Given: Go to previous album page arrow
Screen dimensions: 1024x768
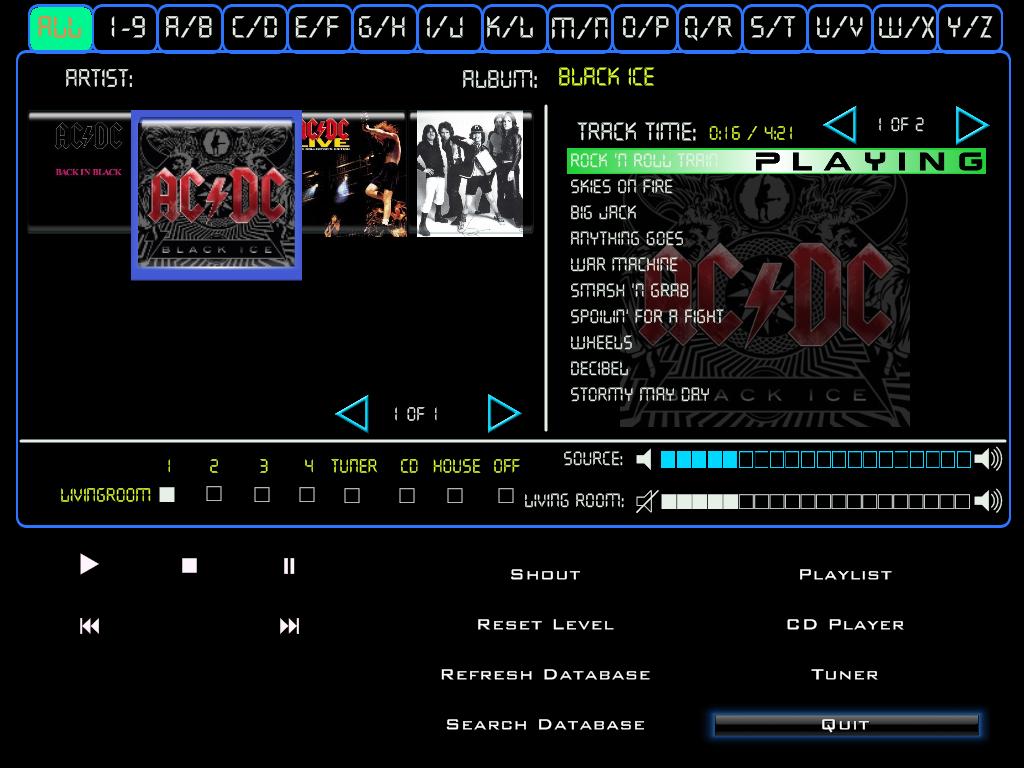Looking at the screenshot, I should click(x=352, y=413).
